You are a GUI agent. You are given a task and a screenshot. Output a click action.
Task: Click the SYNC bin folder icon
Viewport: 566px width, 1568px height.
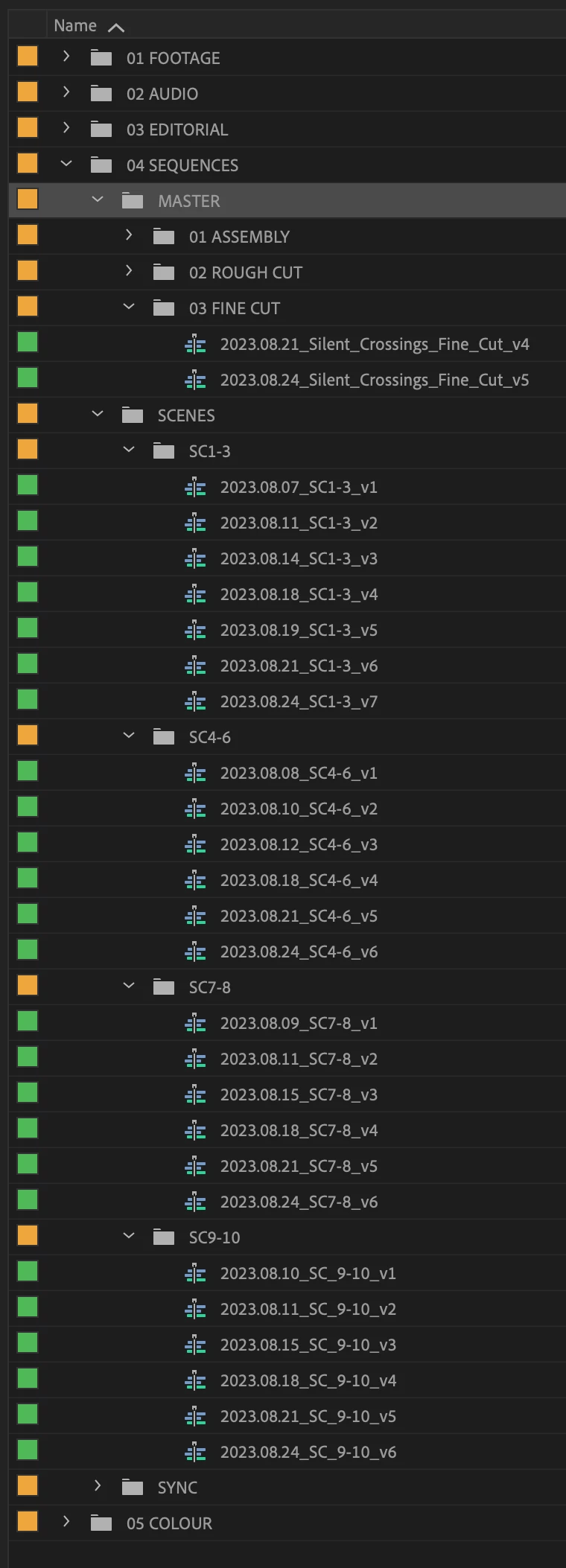(x=133, y=1488)
